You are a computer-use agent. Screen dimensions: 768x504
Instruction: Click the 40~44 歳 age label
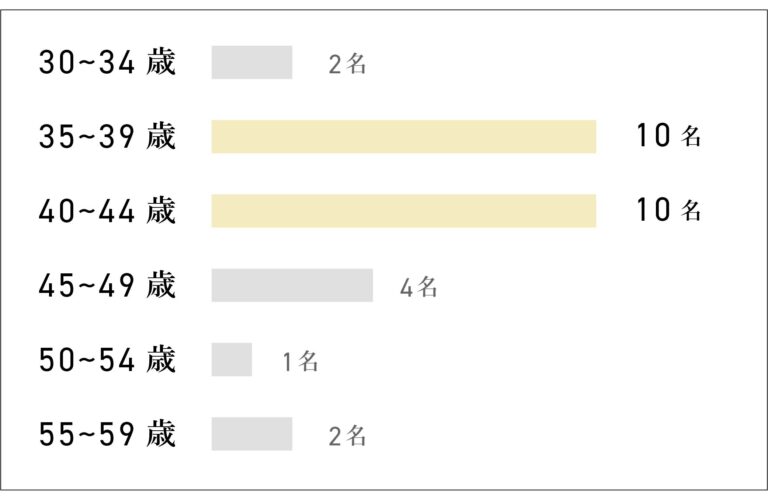point(107,211)
